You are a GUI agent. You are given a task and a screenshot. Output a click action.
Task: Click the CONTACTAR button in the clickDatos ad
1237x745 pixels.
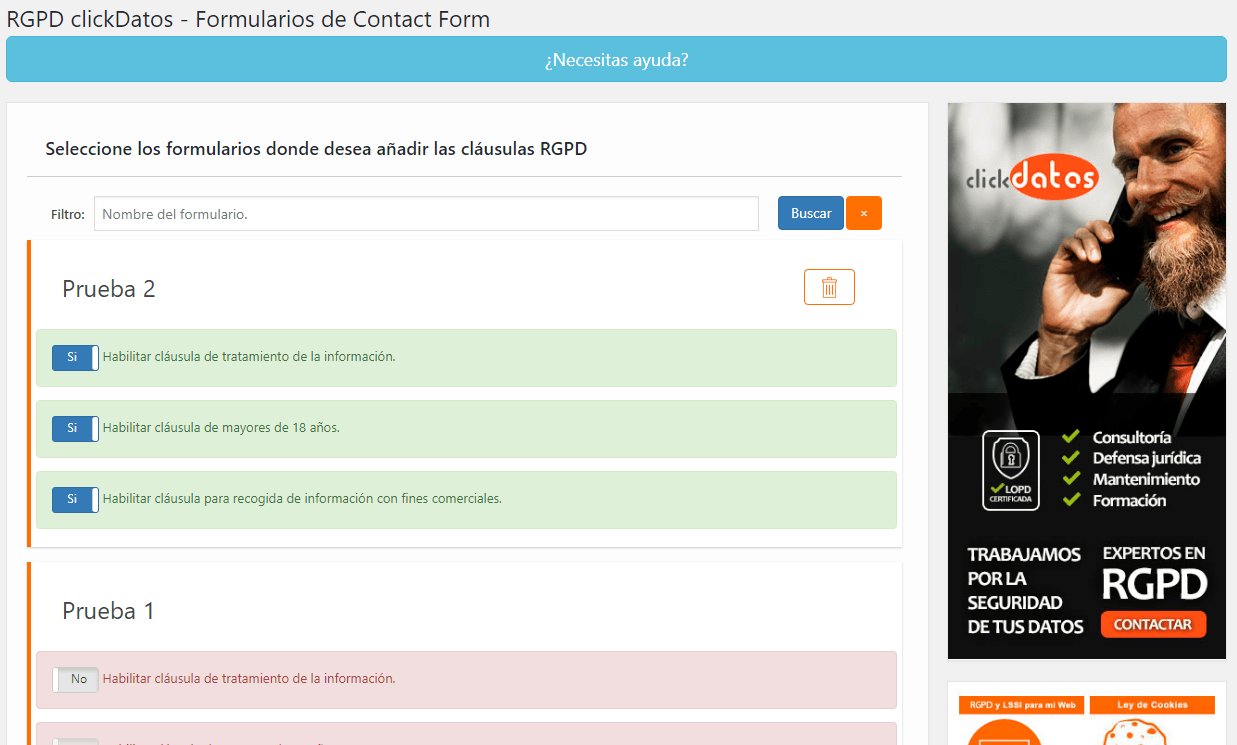point(1153,625)
